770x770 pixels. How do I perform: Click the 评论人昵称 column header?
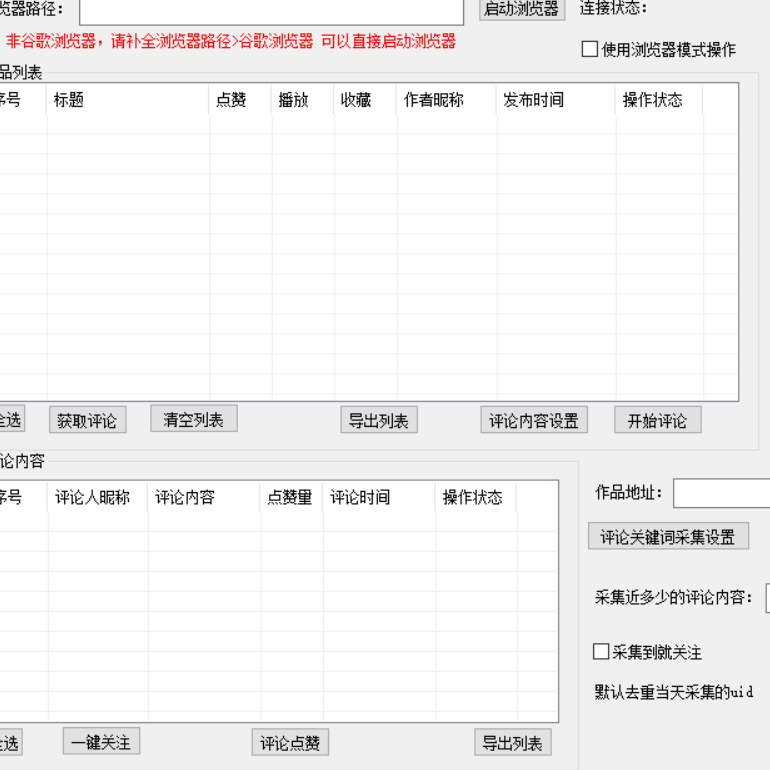tap(97, 497)
